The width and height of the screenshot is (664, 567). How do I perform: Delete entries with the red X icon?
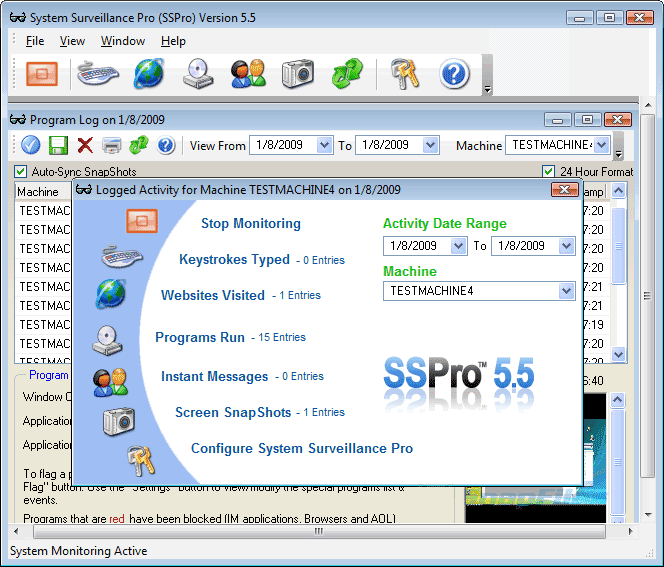click(85, 145)
